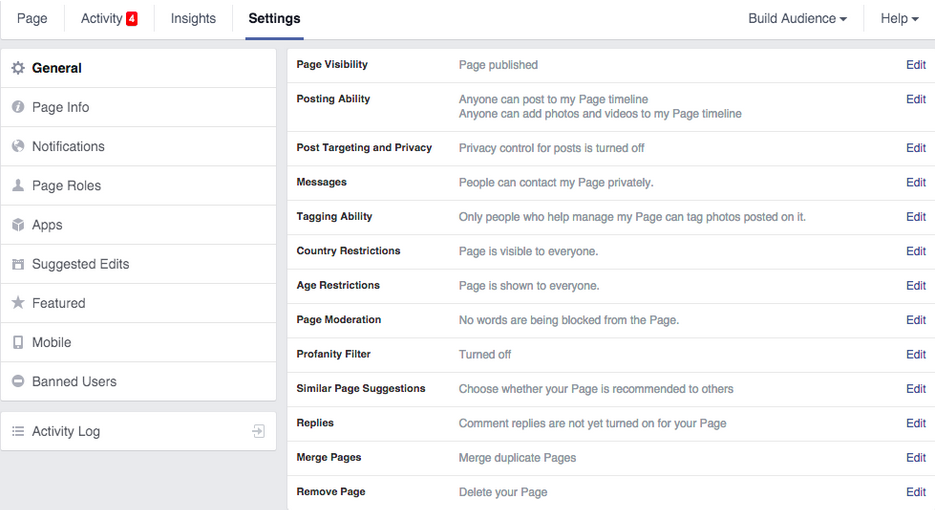The image size is (947, 510).
Task: Click 'Delete your Page' text
Action: (x=503, y=492)
